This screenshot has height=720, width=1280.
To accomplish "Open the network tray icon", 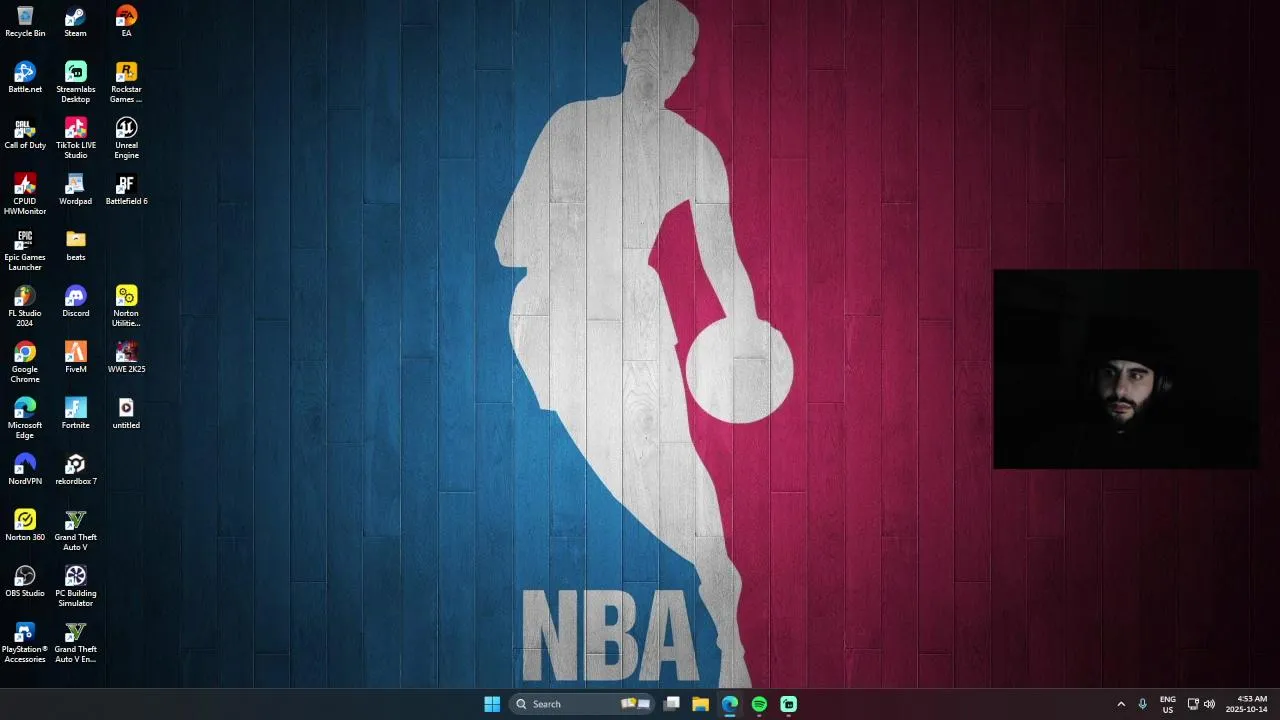I will [1193, 704].
